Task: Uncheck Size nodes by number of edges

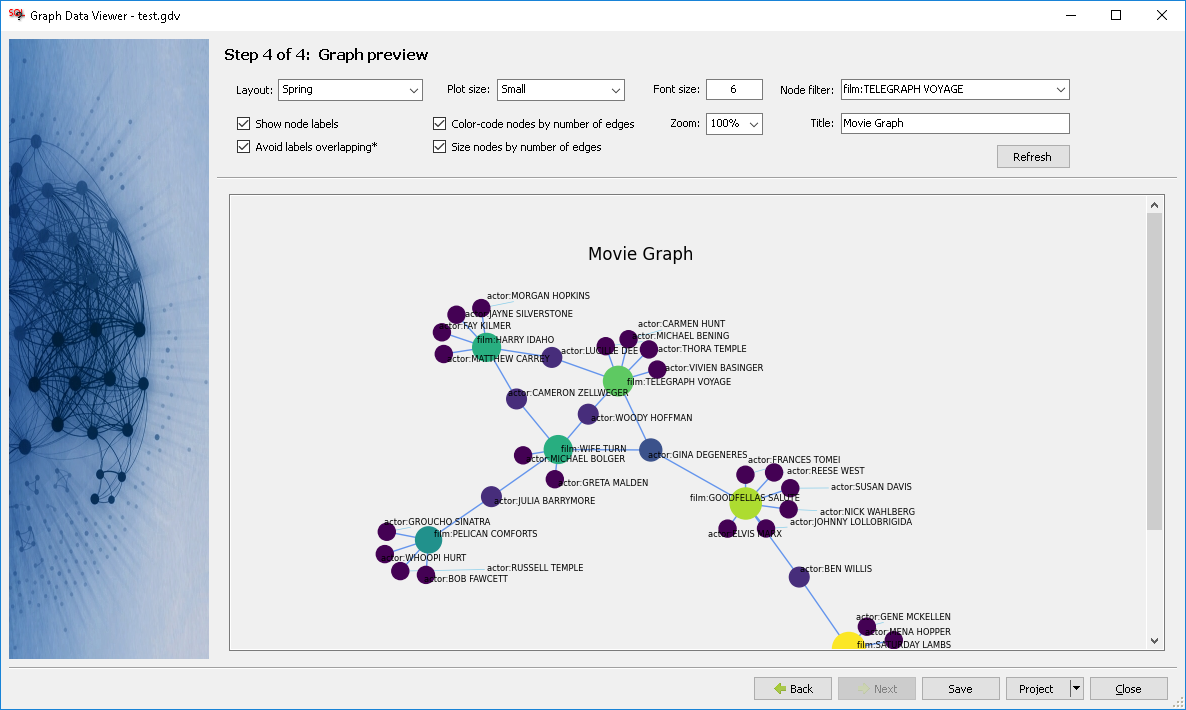Action: [x=439, y=147]
